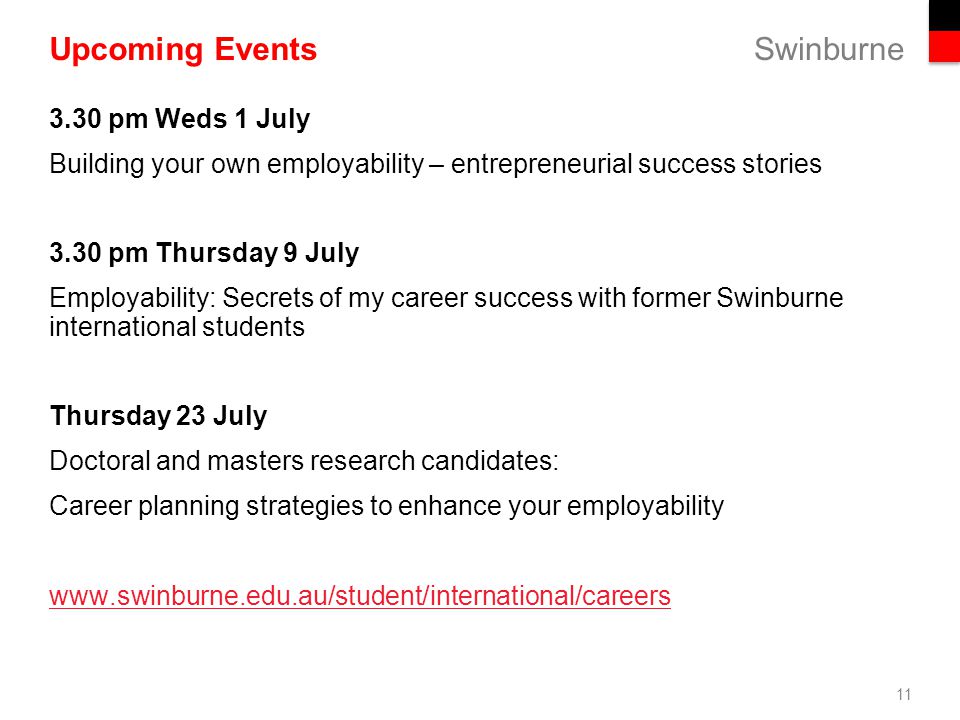Click 'Doctoral and masters research candidates' line
The width and height of the screenshot is (960, 720).
(304, 461)
